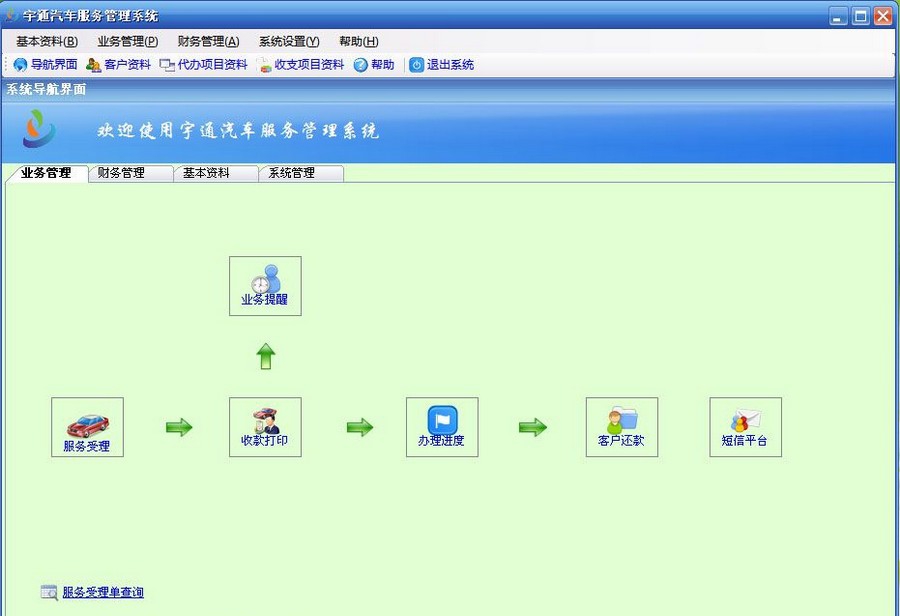
Task: Open the 基本资料(B) menu
Action: (x=44, y=41)
